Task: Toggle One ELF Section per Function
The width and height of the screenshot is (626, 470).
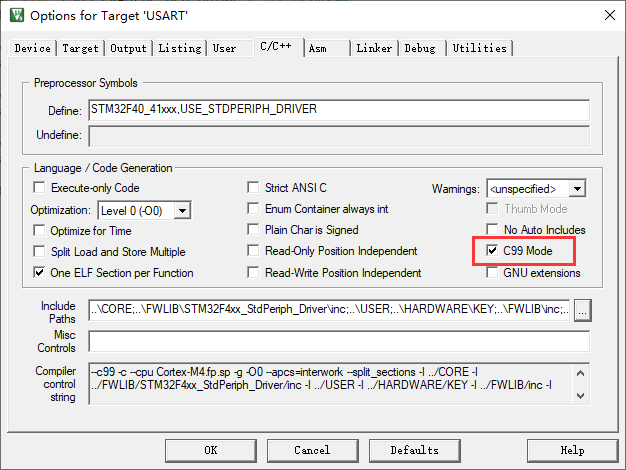Action: [41, 273]
